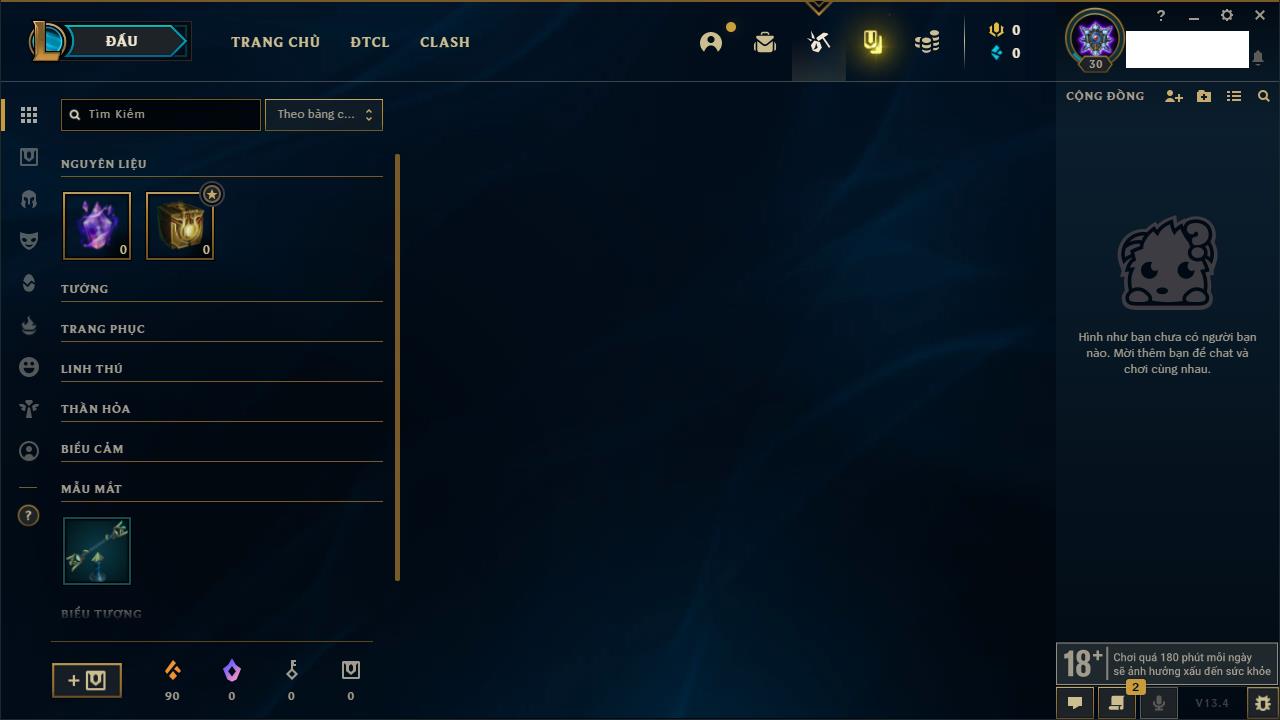Toggle the friend list view options
The width and height of the screenshot is (1280, 720).
[x=1234, y=96]
